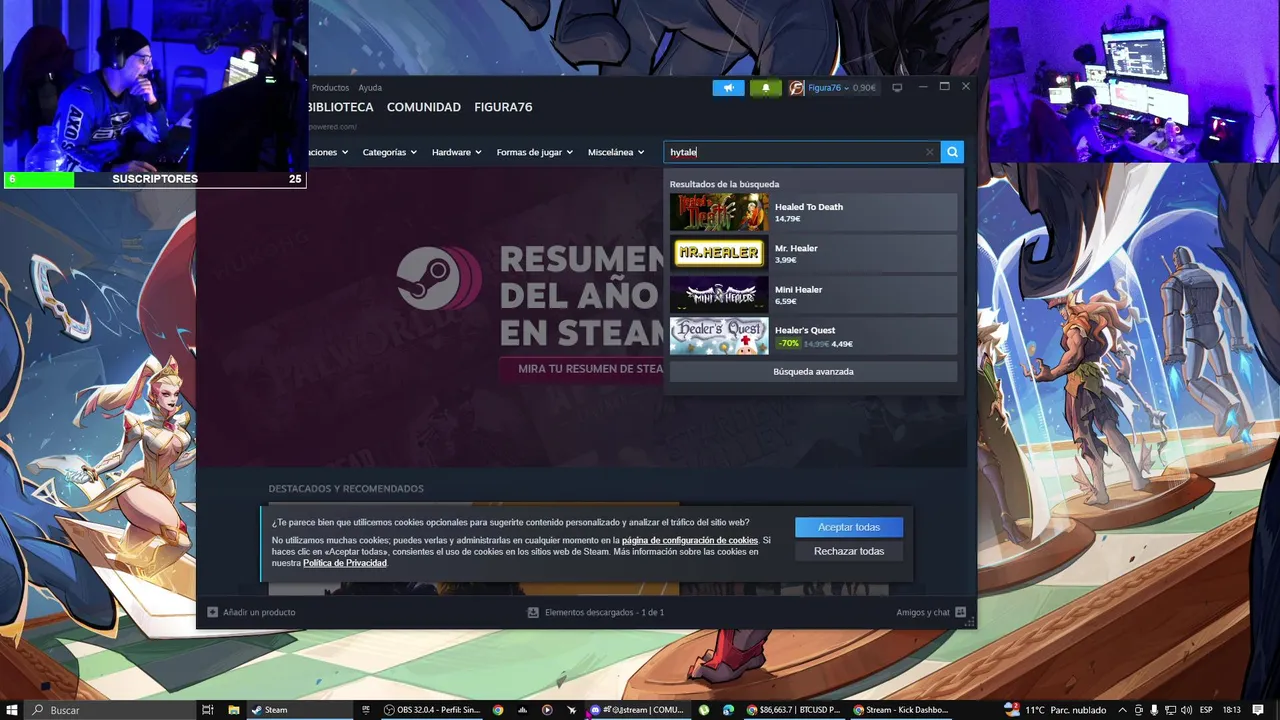
Task: Open the Stream - Kick Dashboard taskbar window
Action: (899, 710)
